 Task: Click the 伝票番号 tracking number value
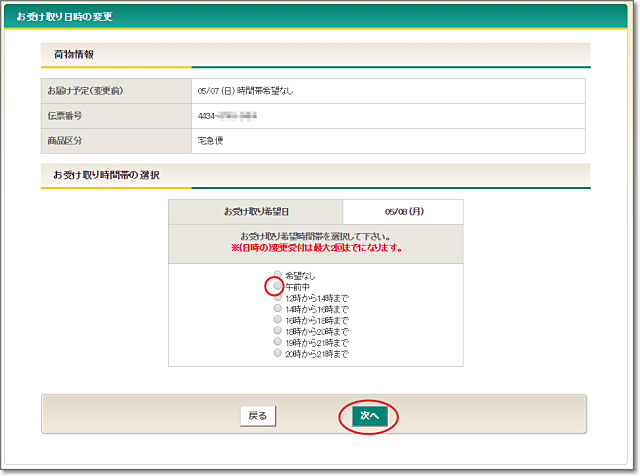(229, 115)
